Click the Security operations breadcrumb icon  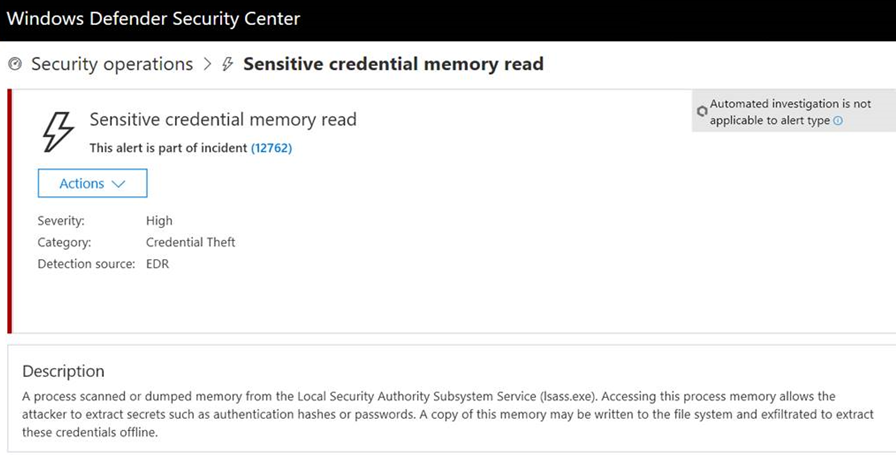(x=15, y=65)
